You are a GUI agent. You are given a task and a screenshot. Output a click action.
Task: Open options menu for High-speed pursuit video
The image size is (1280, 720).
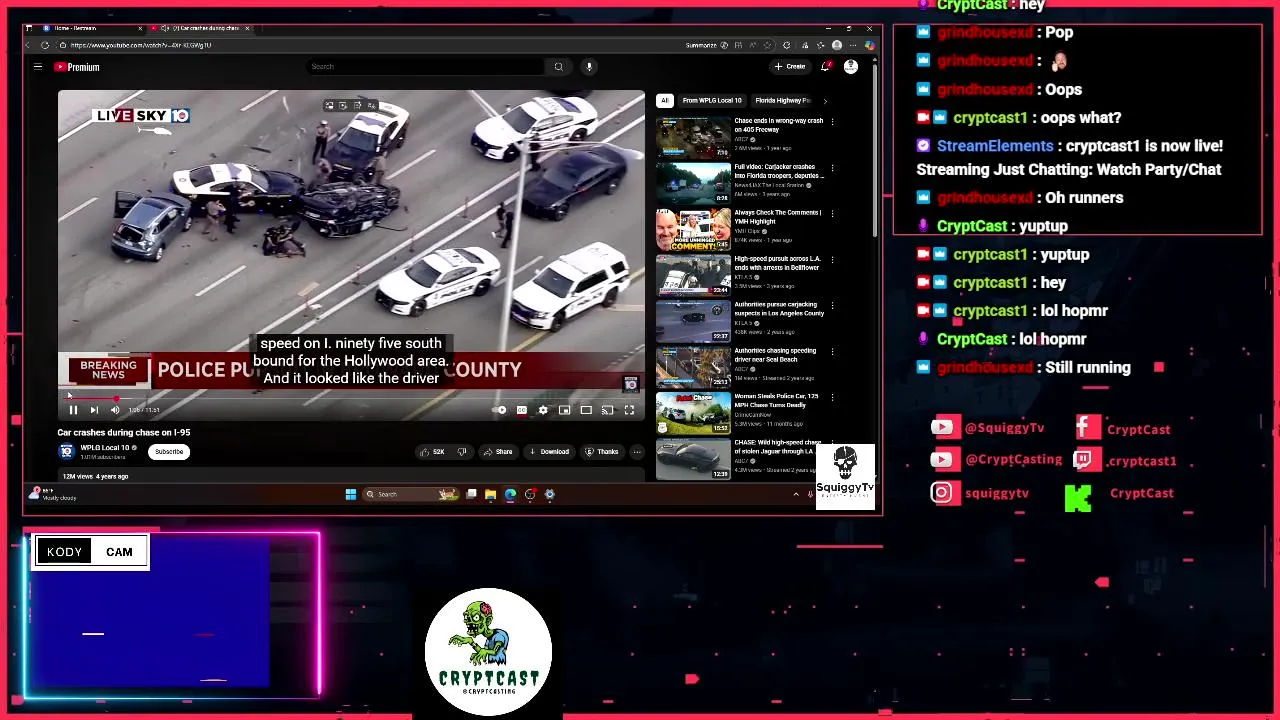pyautogui.click(x=832, y=260)
